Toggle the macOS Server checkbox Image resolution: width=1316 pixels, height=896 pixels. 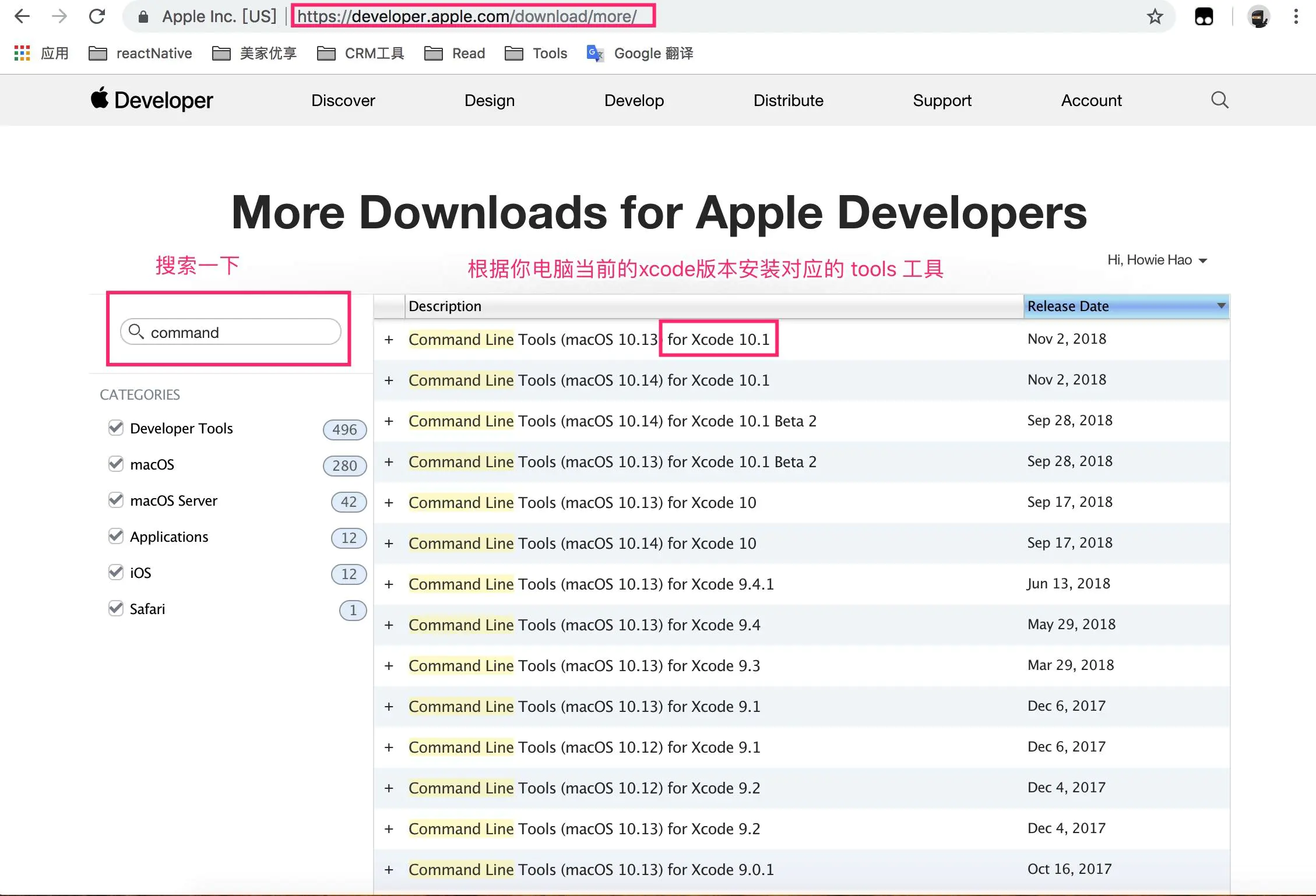tap(116, 500)
